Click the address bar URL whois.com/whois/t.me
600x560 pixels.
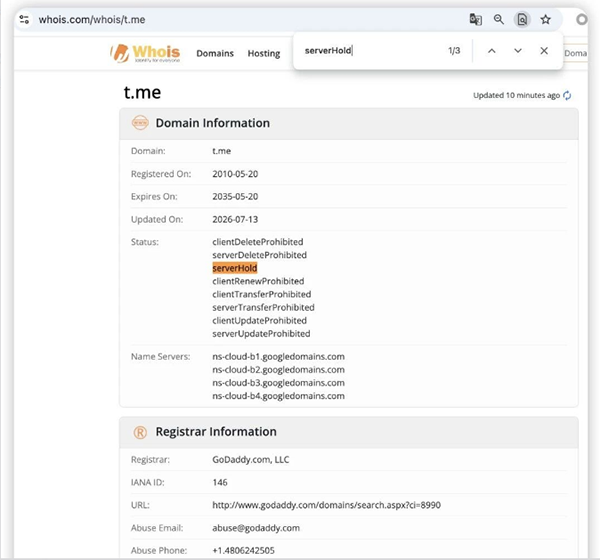(x=92, y=20)
